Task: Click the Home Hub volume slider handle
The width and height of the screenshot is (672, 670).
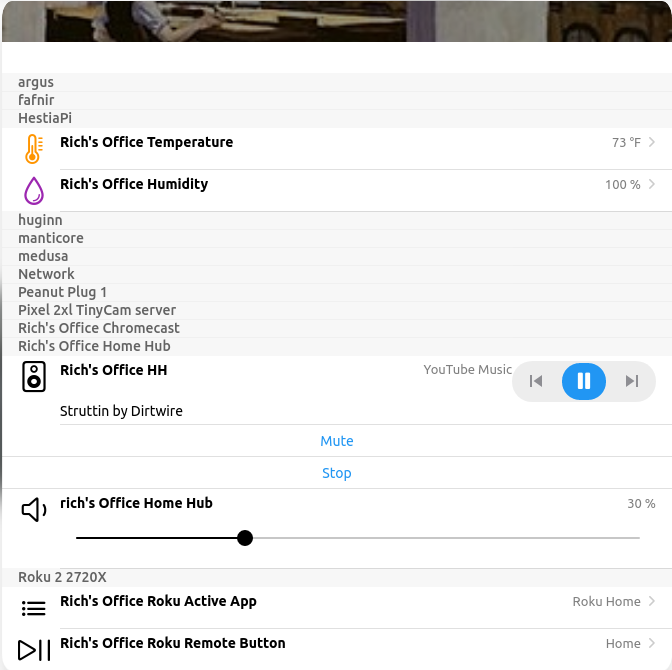Action: tap(245, 538)
